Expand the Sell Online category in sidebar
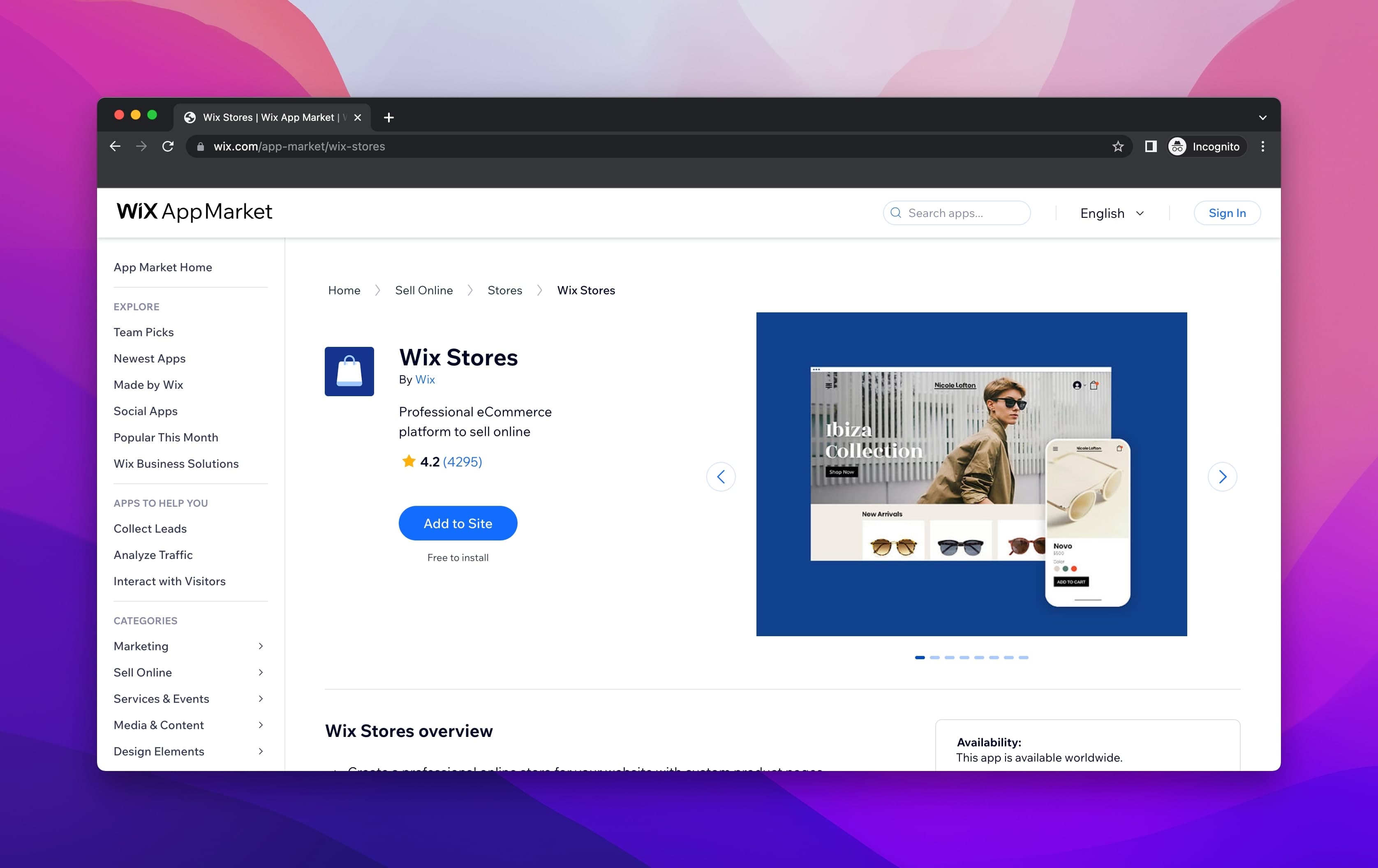The image size is (1378, 868). click(x=259, y=672)
